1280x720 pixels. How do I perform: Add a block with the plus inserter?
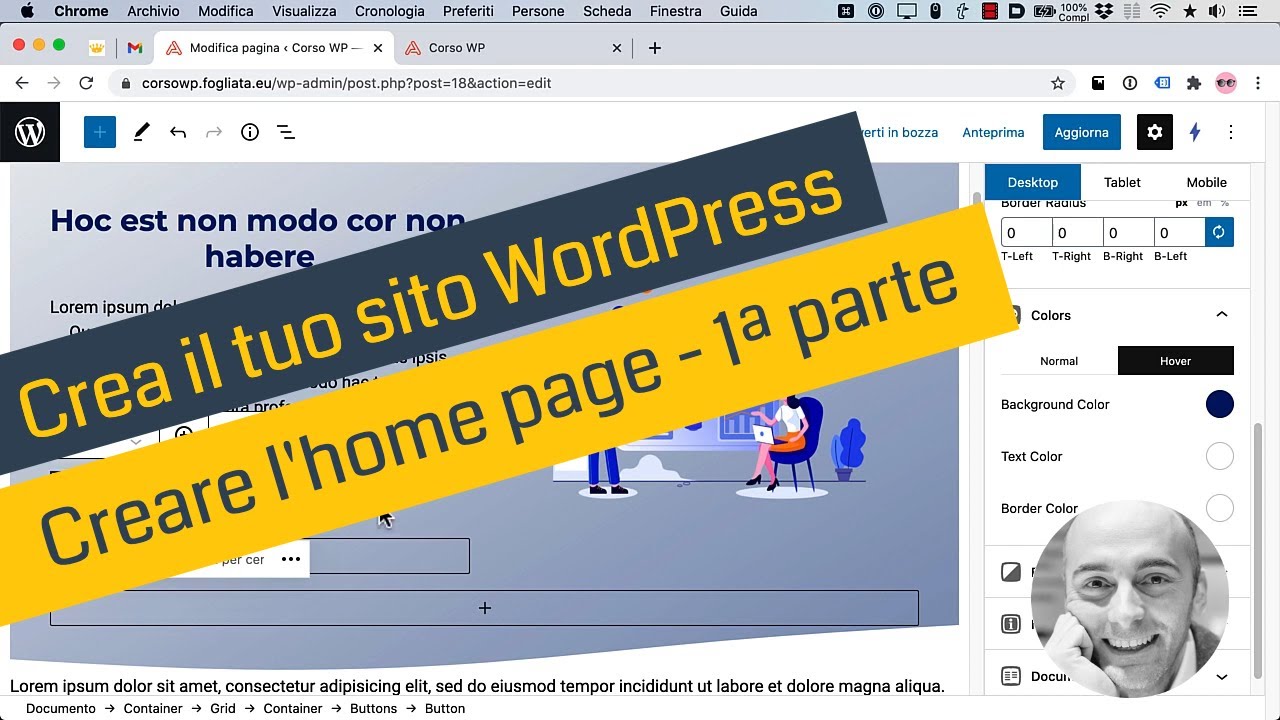(484, 608)
